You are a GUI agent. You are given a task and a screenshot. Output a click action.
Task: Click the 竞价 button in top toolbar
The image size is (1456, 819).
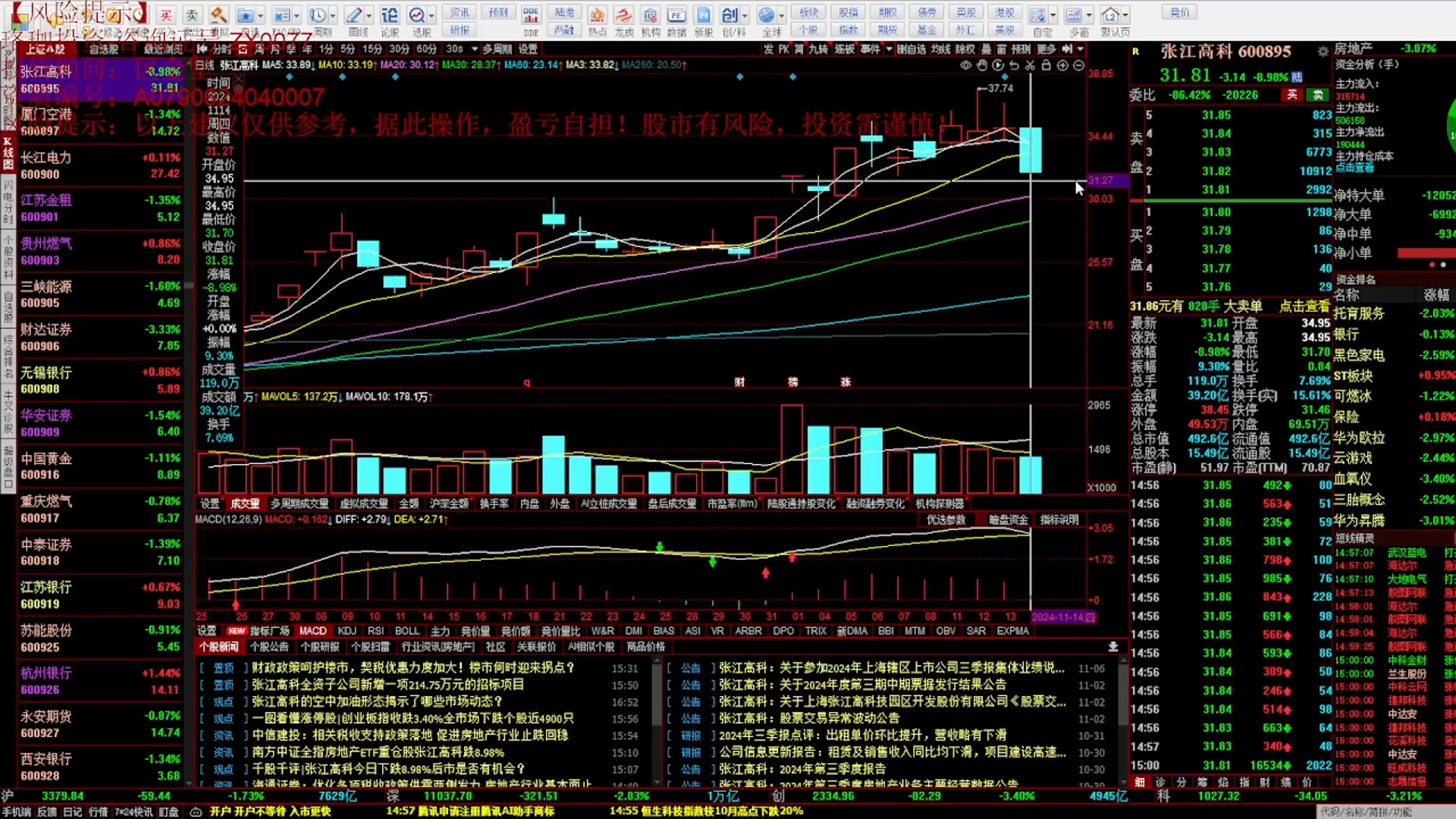[x=1180, y=12]
